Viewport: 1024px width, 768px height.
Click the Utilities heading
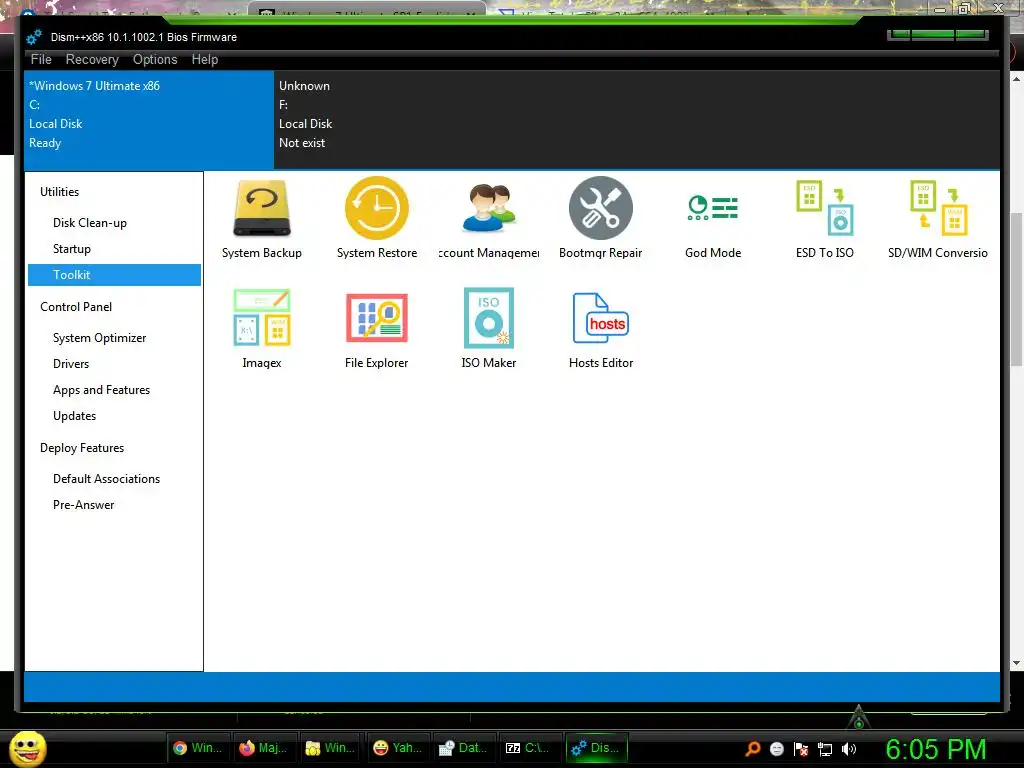pos(59,192)
